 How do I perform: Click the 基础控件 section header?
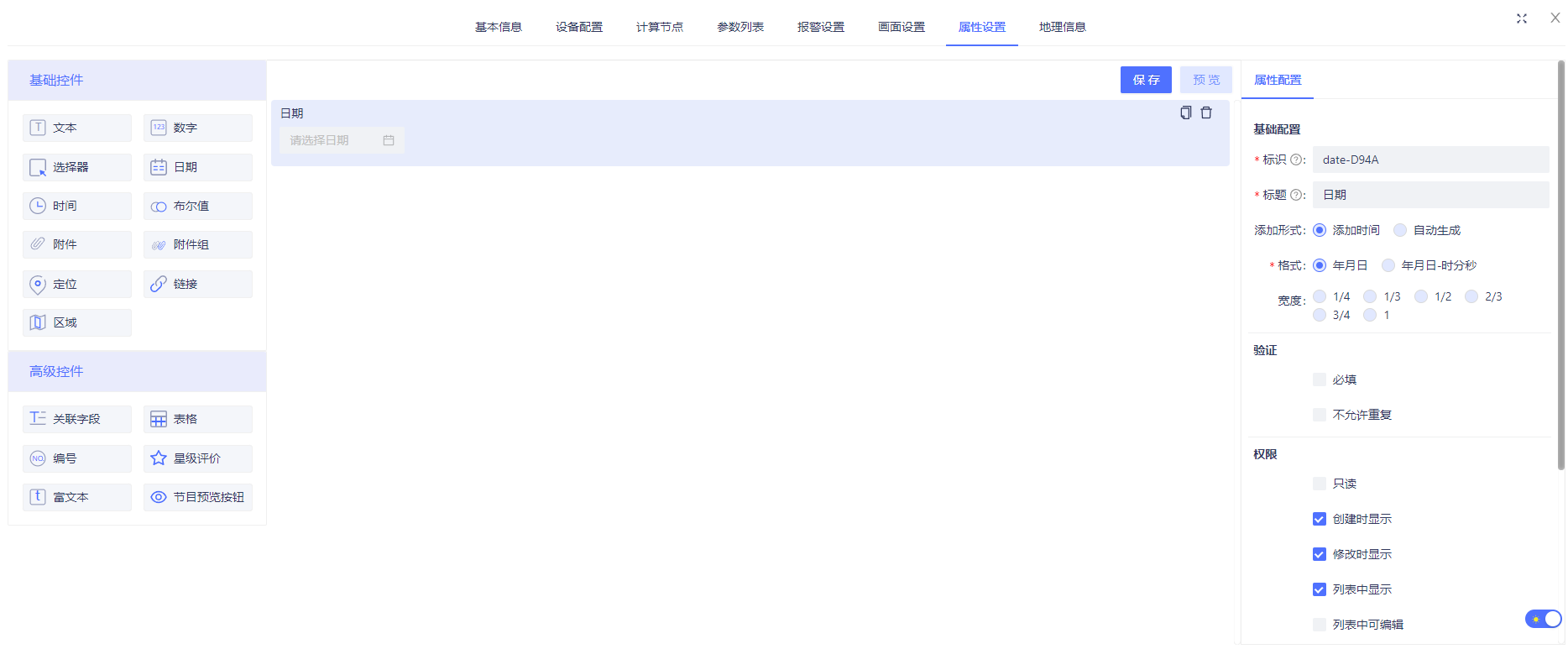coord(137,81)
